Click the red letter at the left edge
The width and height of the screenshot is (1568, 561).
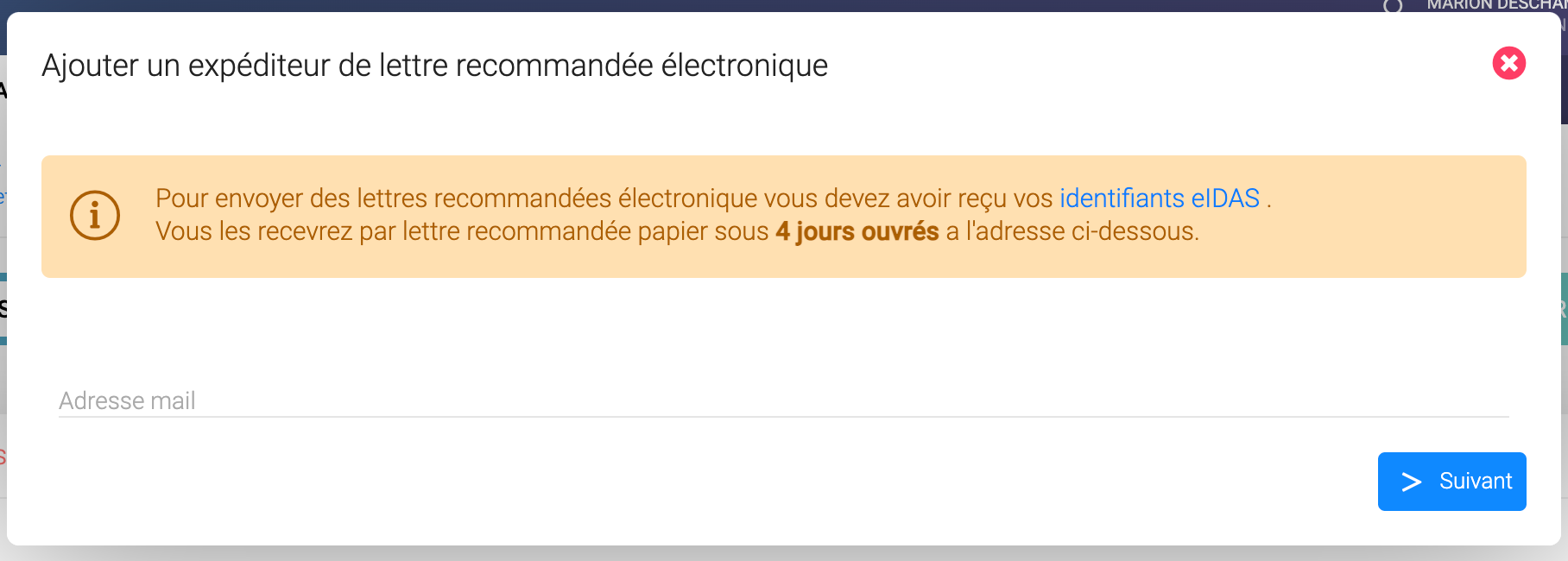click(3, 457)
